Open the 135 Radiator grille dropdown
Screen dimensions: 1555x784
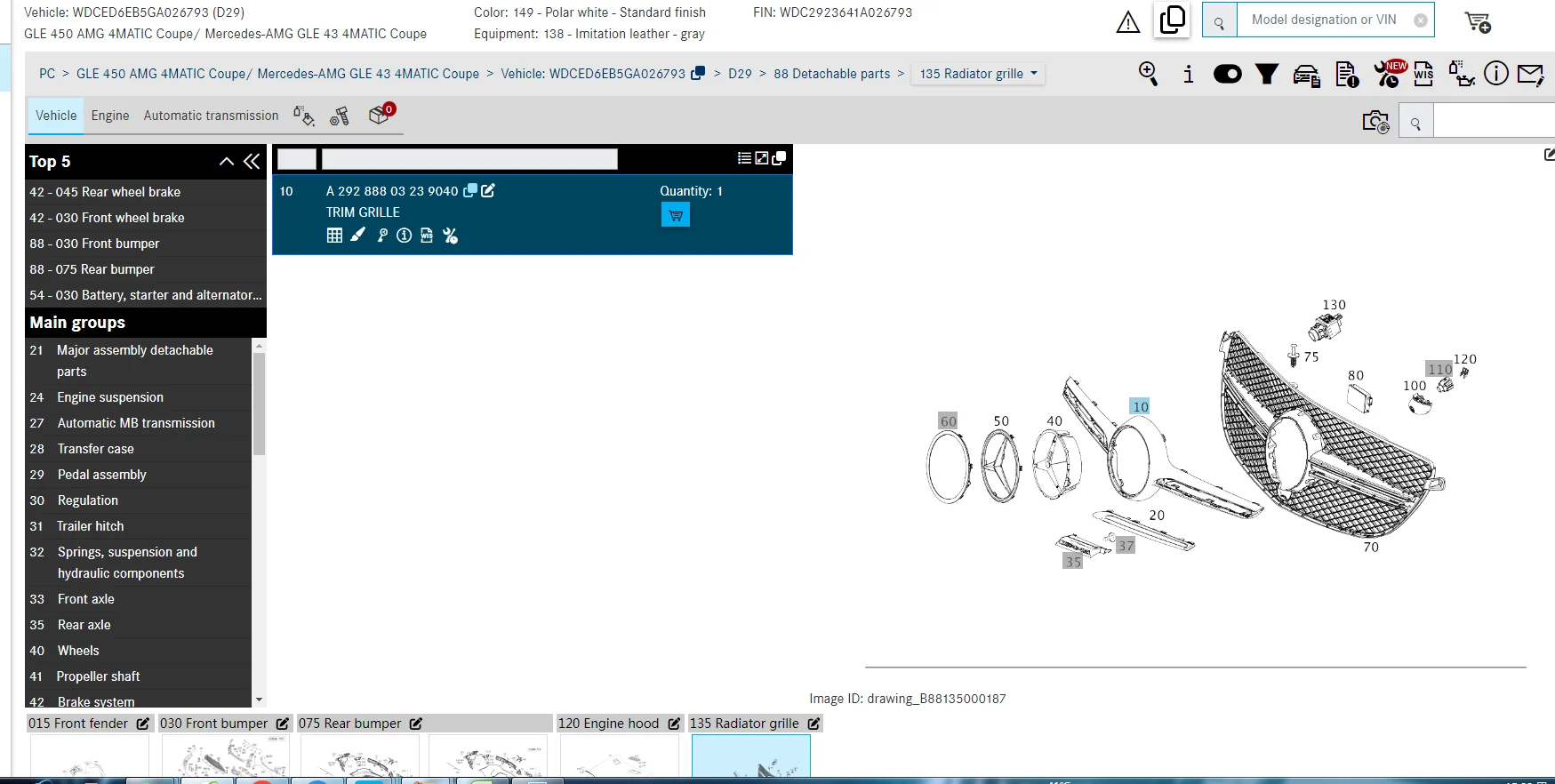click(979, 74)
